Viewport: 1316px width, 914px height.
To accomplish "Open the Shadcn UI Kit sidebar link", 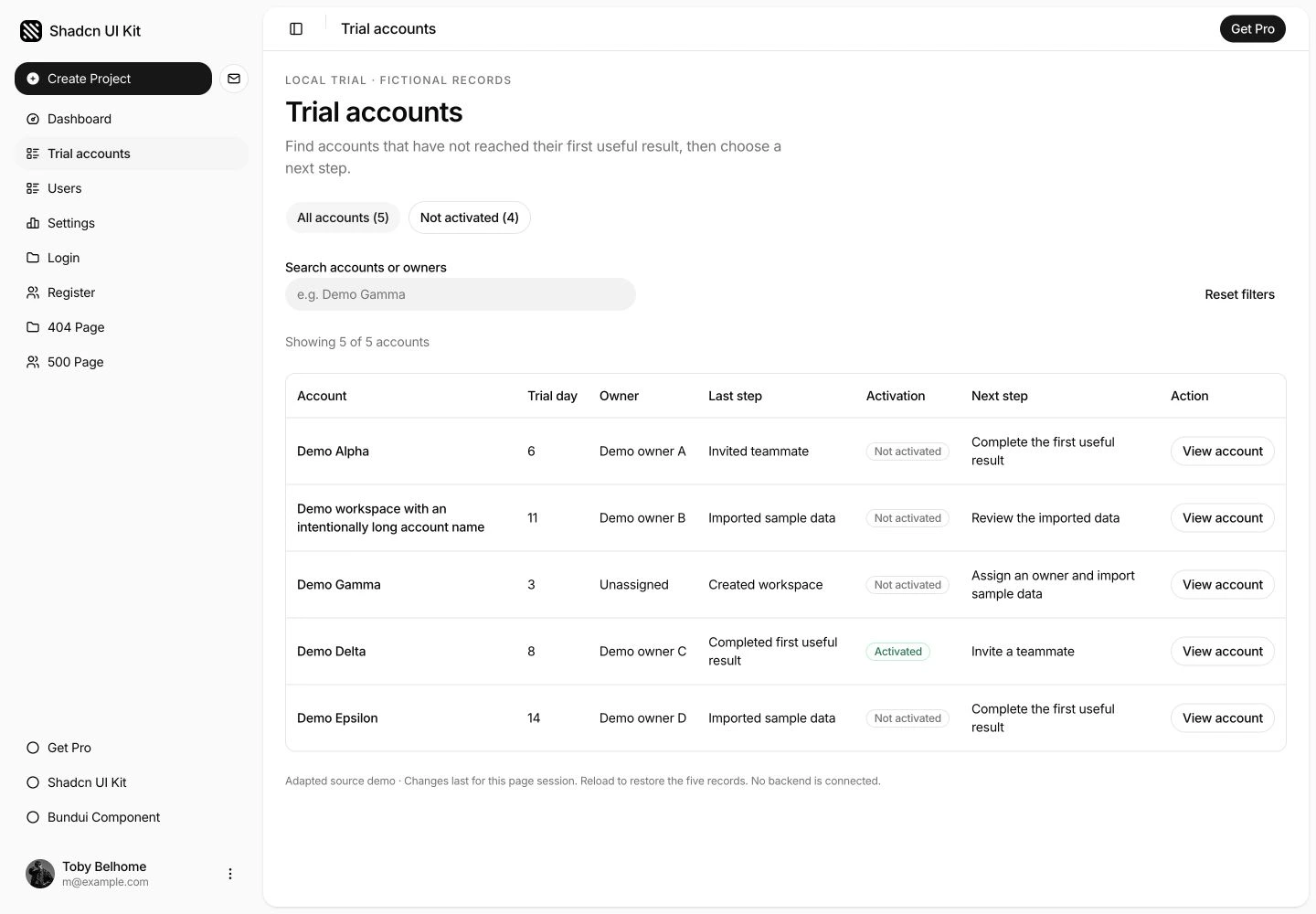I will (132, 782).
